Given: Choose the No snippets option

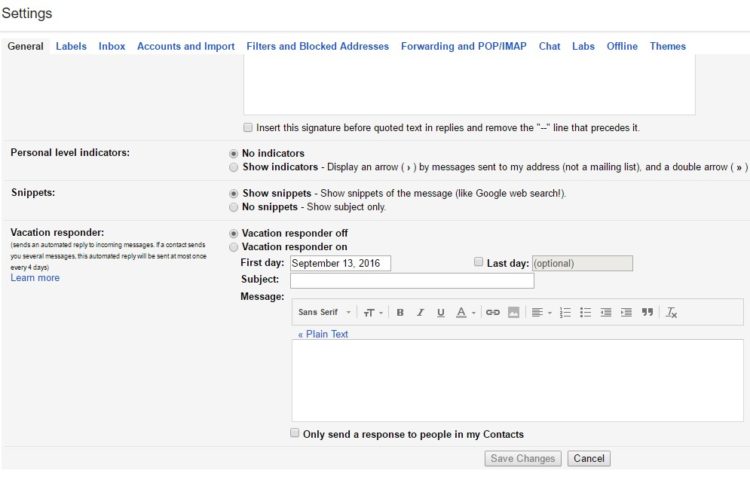Looking at the screenshot, I should point(234,207).
